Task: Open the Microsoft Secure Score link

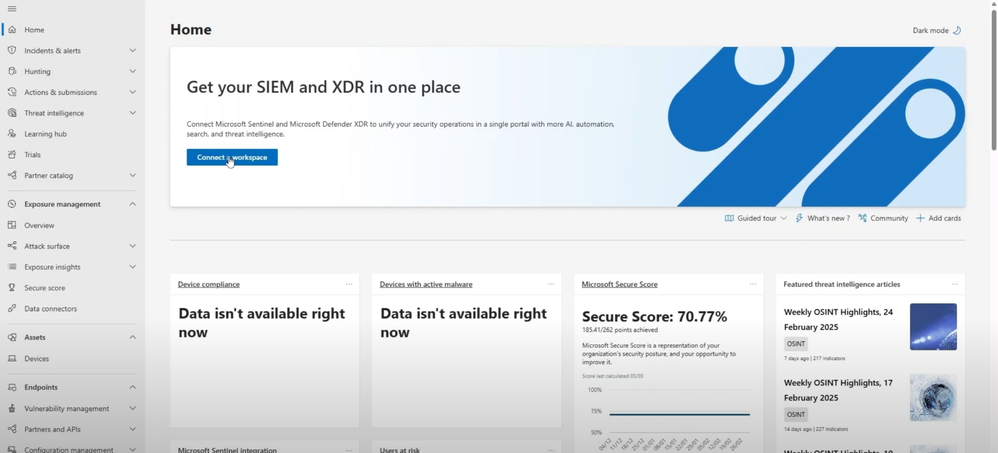Action: [x=619, y=284]
